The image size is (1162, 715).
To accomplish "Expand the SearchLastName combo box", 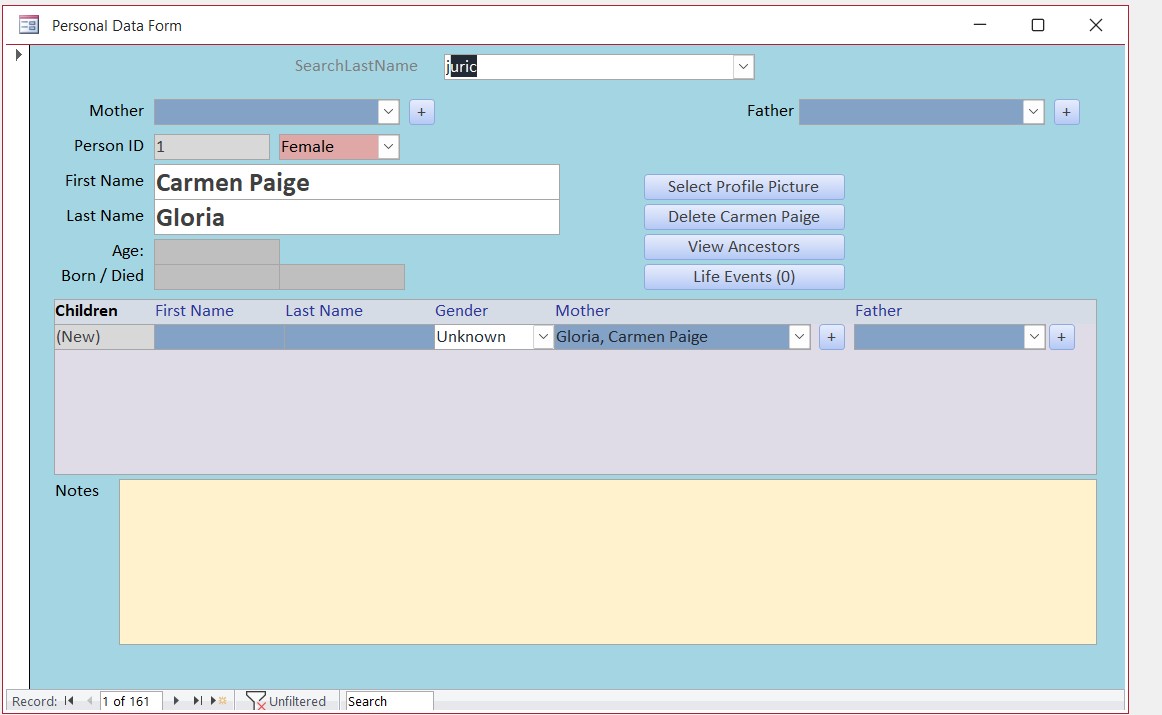I will tap(743, 67).
